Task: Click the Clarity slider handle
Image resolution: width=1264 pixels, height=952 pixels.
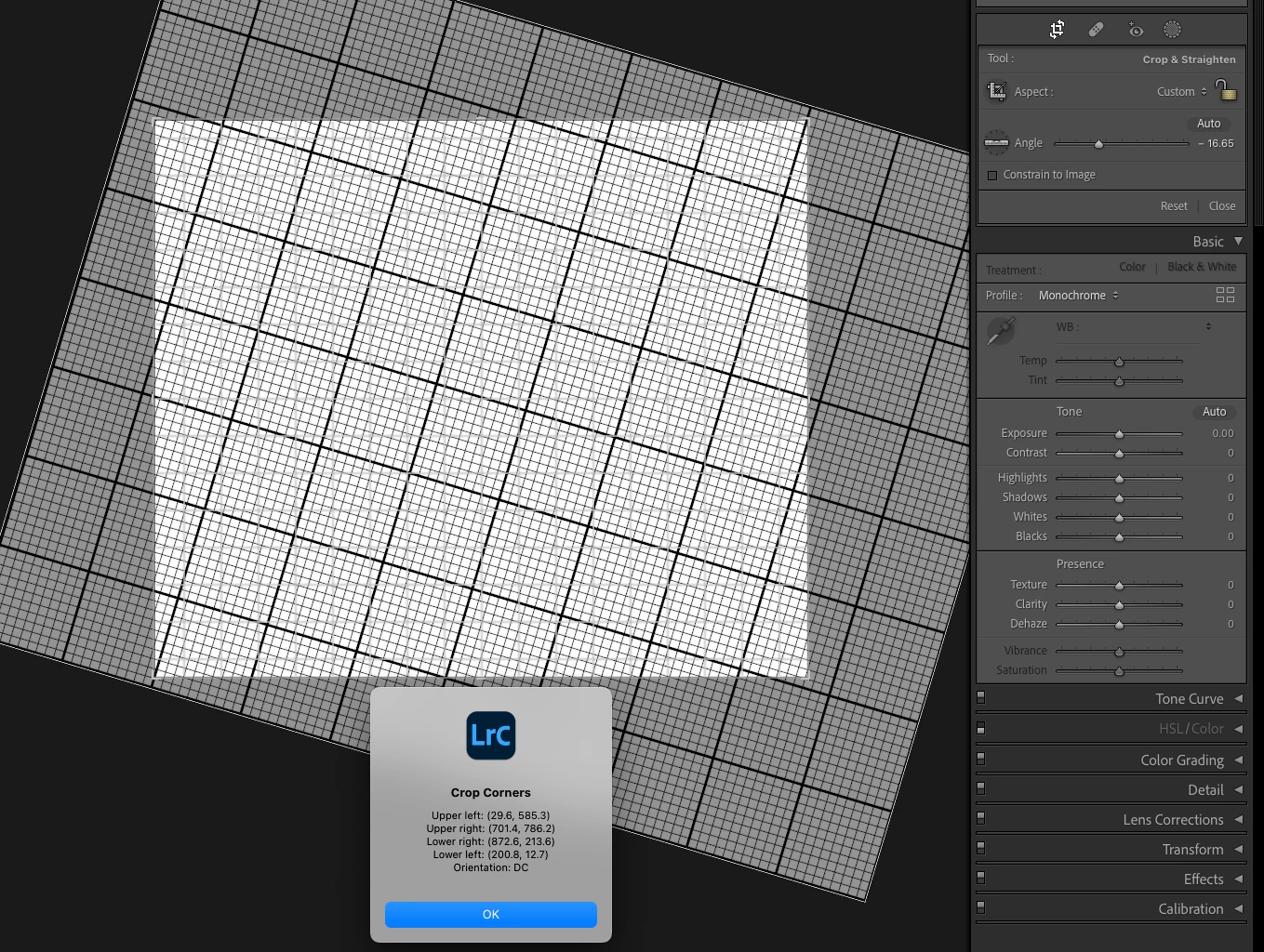Action: pos(1119,605)
